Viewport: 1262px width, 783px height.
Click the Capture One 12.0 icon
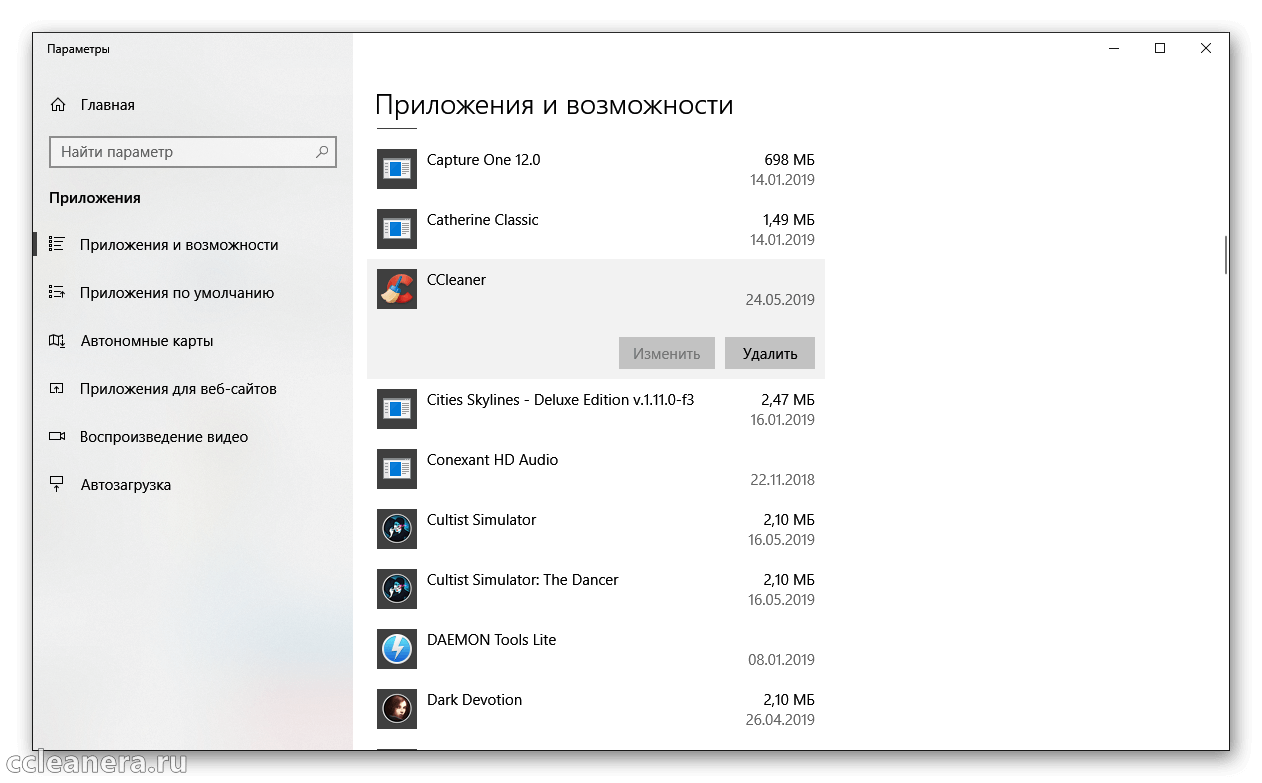397,169
